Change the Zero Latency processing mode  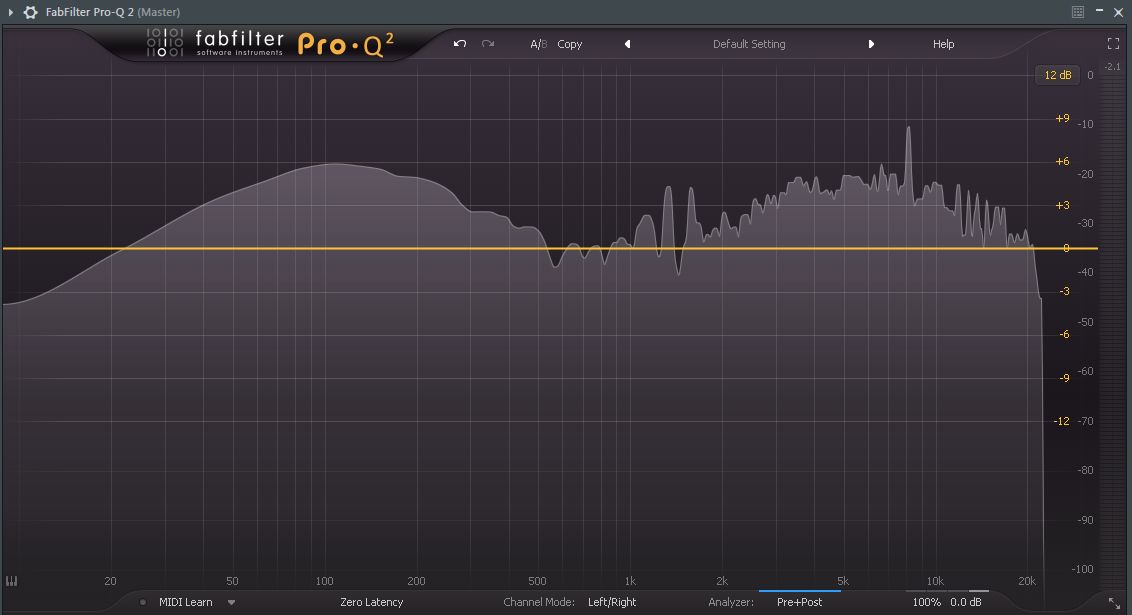[x=372, y=602]
